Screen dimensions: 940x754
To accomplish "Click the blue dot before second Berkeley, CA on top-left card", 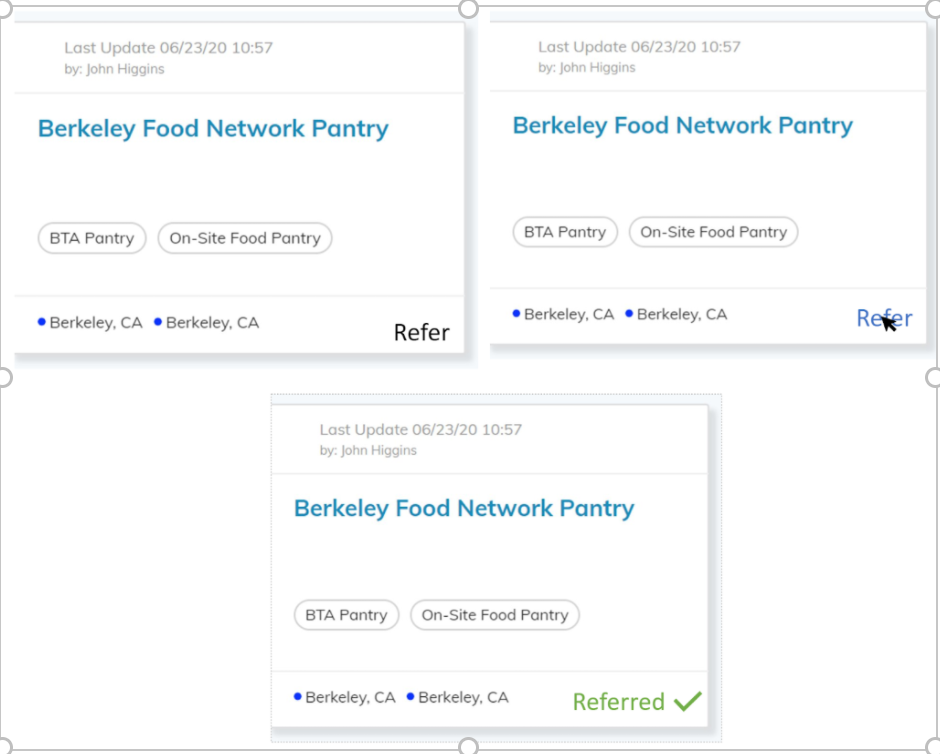I will coord(157,322).
